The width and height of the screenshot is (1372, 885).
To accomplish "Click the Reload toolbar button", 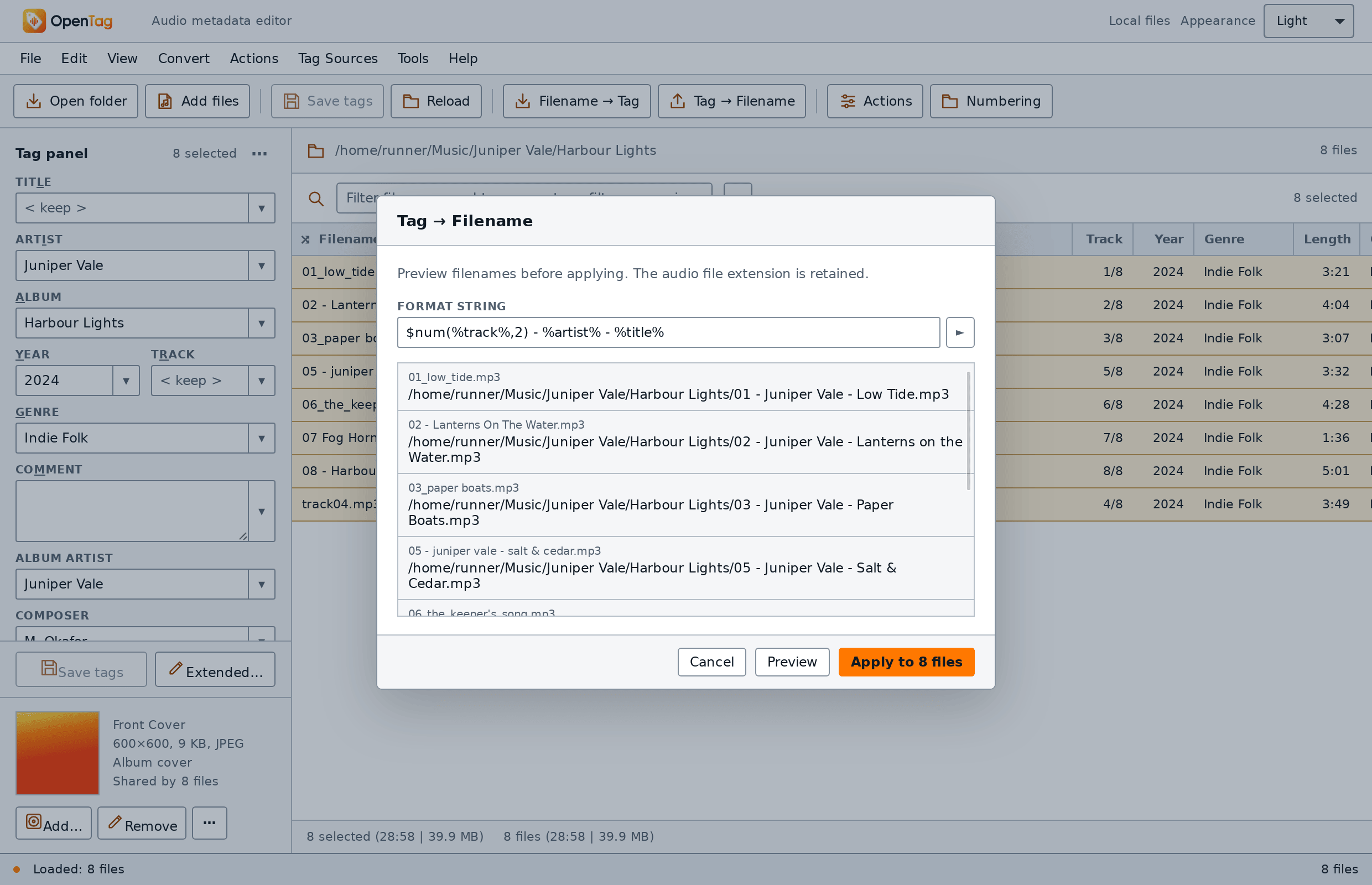I will point(436,101).
